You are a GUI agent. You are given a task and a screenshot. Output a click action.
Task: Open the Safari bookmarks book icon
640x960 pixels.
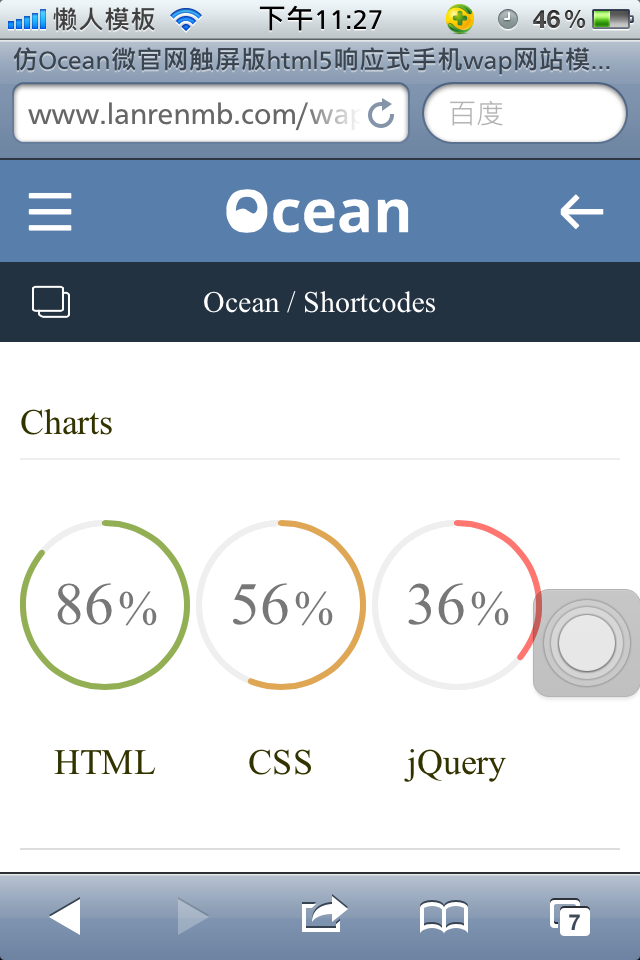[443, 916]
